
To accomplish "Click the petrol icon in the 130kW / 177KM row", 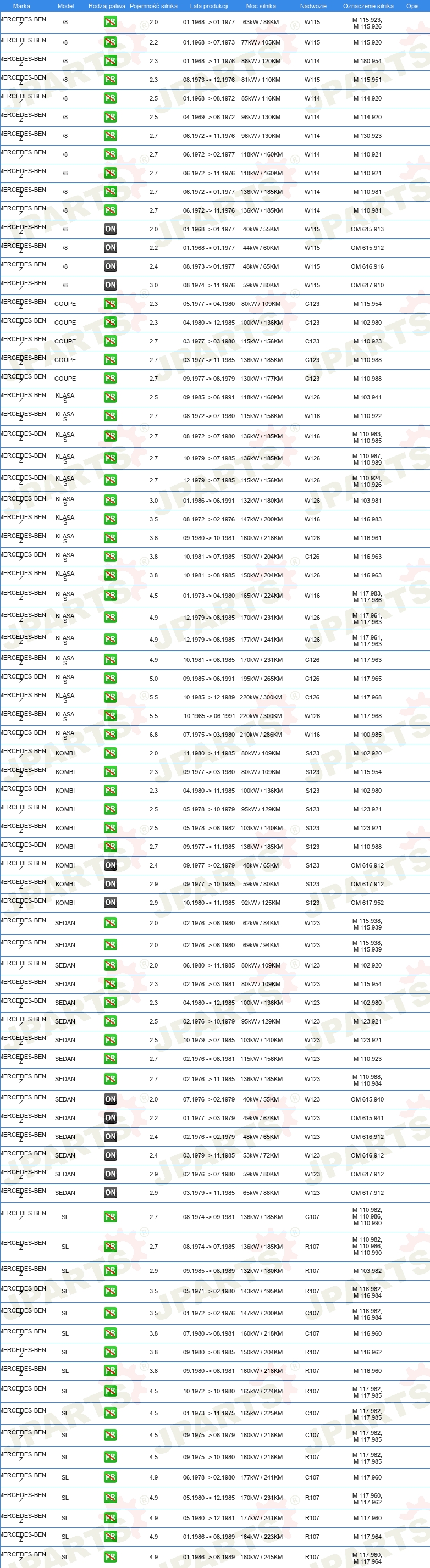I will coord(110,379).
